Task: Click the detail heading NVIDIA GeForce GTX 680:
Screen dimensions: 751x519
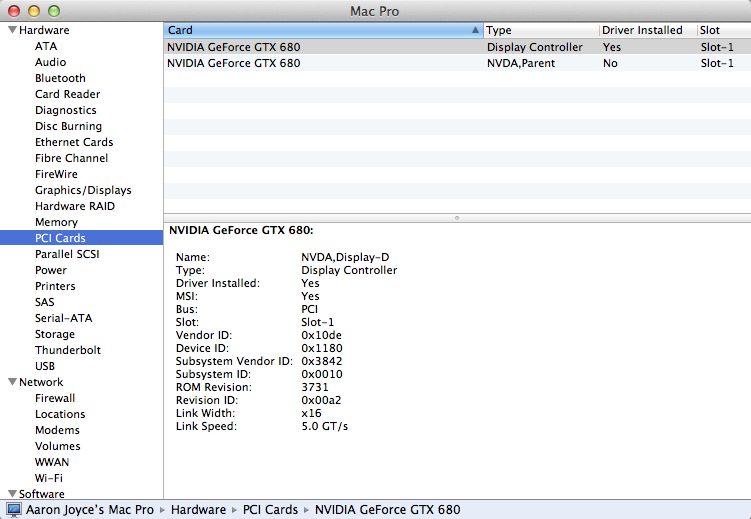Action: click(x=241, y=230)
